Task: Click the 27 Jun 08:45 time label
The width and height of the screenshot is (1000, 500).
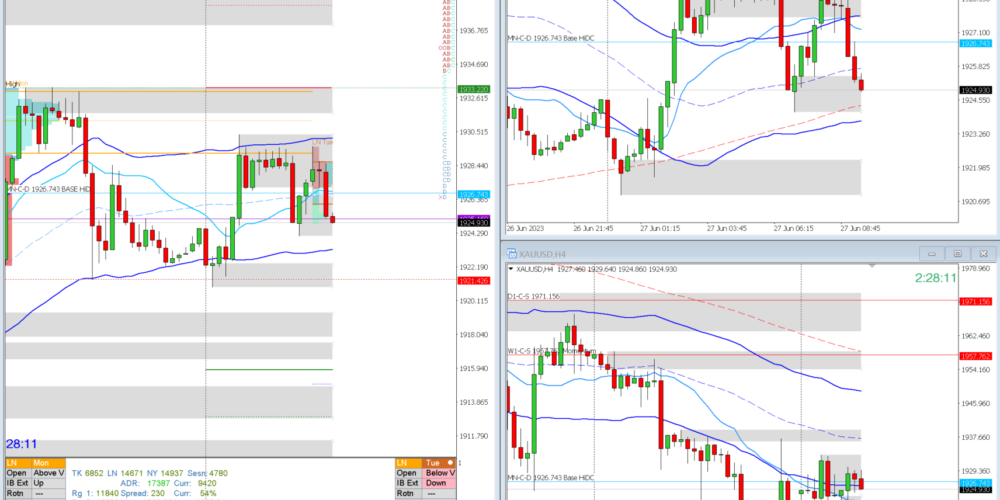Action: pos(860,228)
